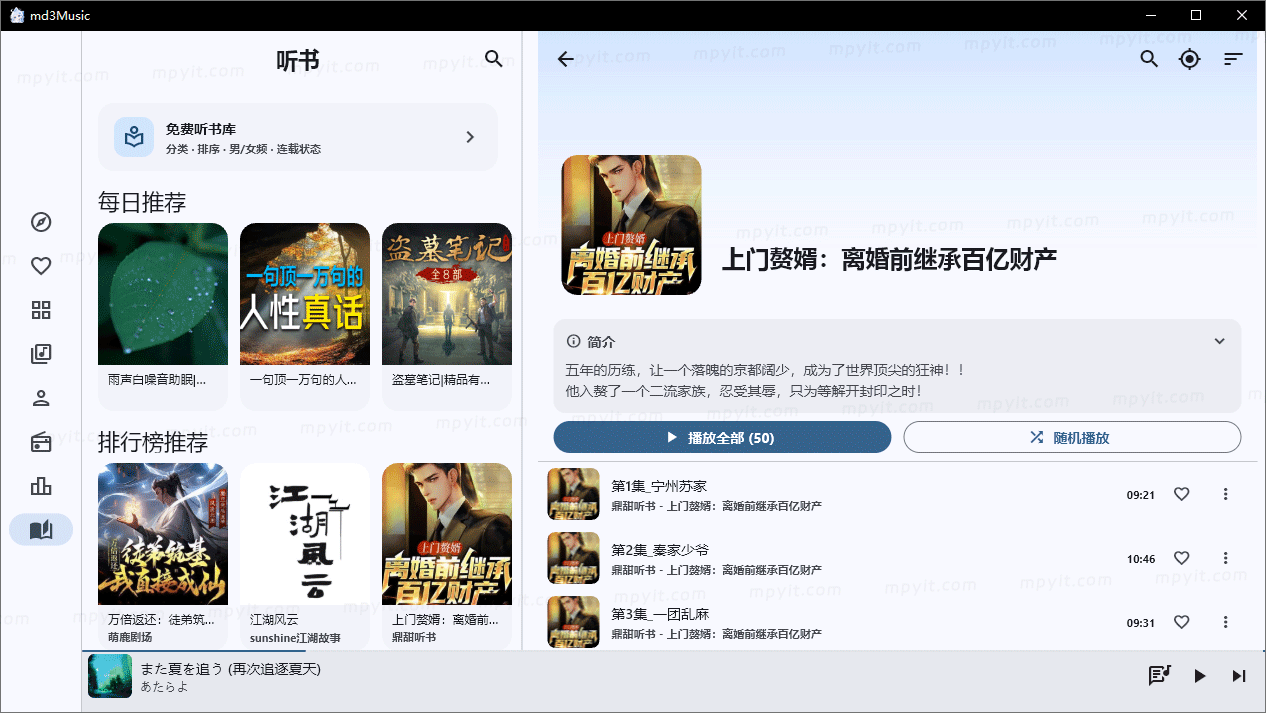The image size is (1266, 713).
Task: Go back using the left arrow
Action: coord(566,59)
